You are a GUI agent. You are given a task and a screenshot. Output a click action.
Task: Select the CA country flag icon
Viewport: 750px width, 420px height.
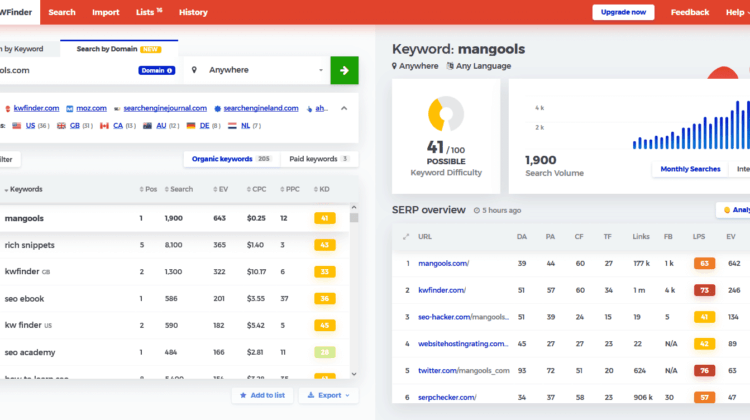coord(104,126)
